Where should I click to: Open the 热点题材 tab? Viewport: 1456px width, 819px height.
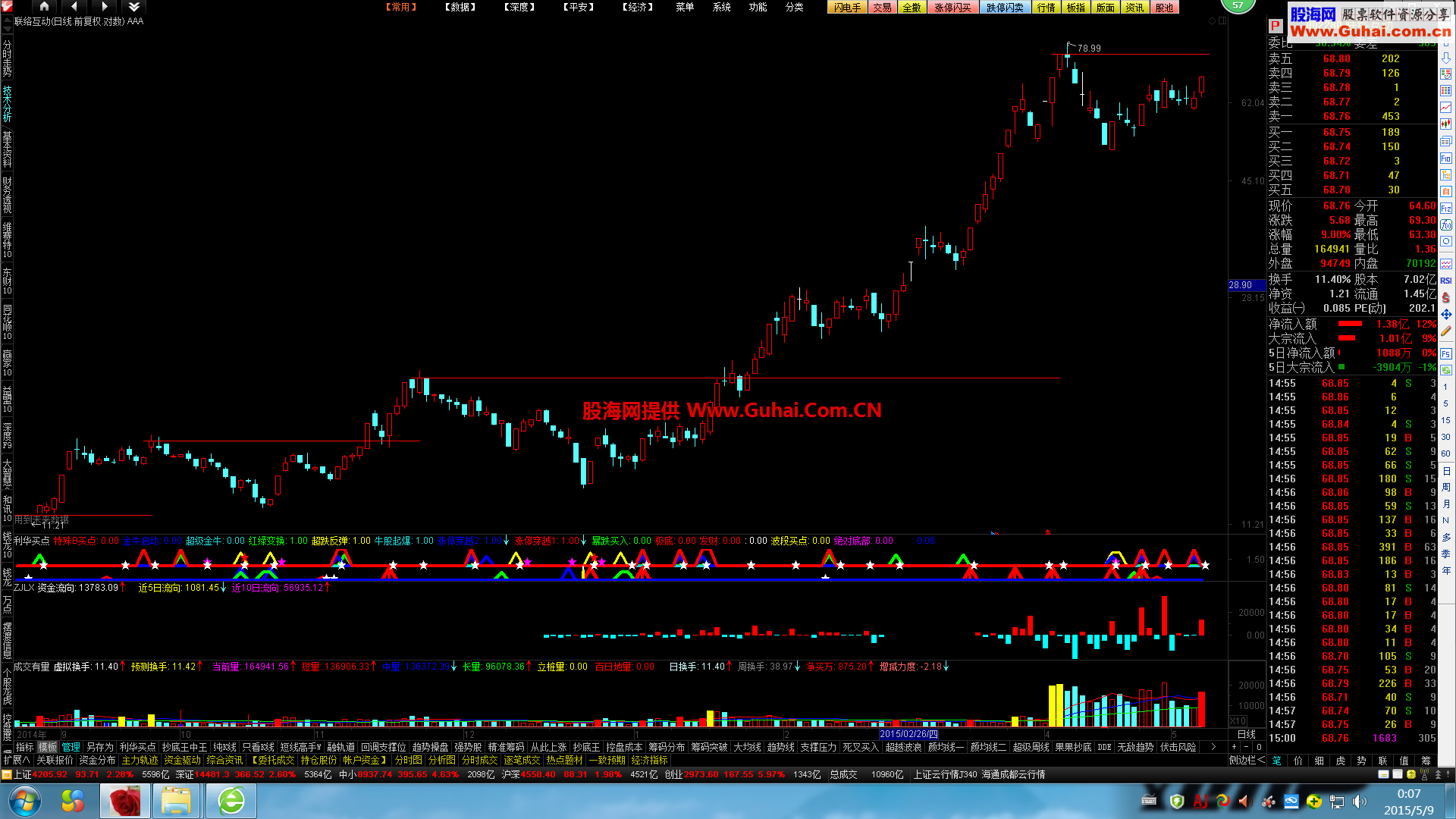[x=565, y=760]
